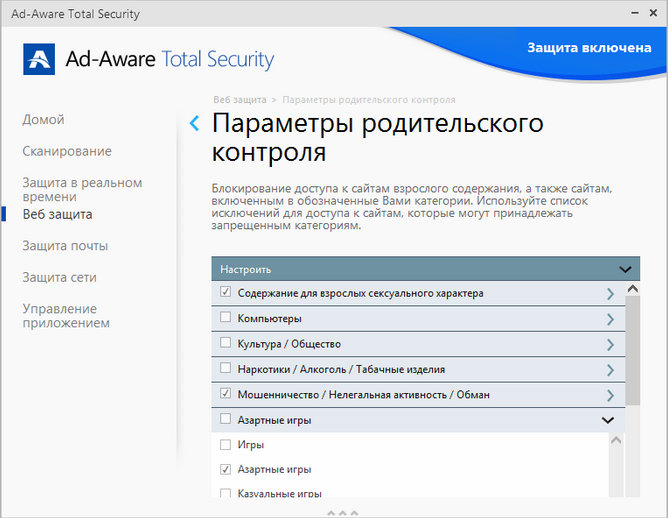Click the Компьютеры category label
This screenshot has height=518, width=668.
[x=270, y=319]
